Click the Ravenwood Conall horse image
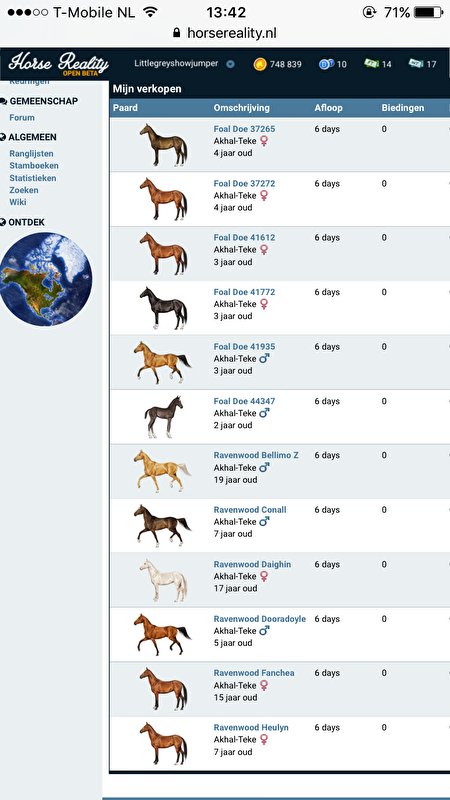 pos(162,526)
